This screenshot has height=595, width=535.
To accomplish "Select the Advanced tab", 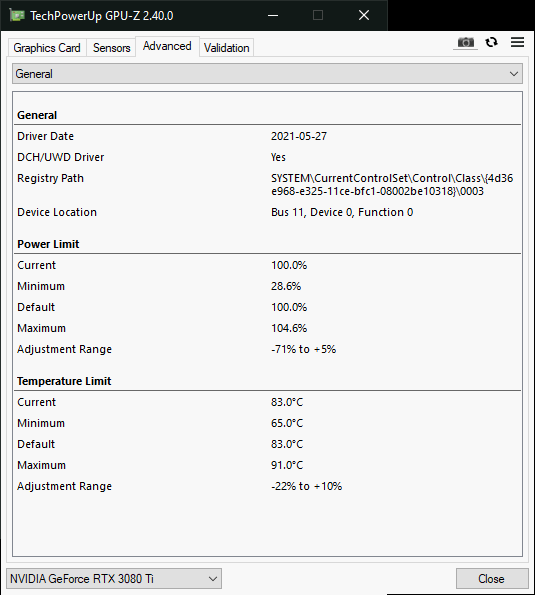I will [x=167, y=46].
